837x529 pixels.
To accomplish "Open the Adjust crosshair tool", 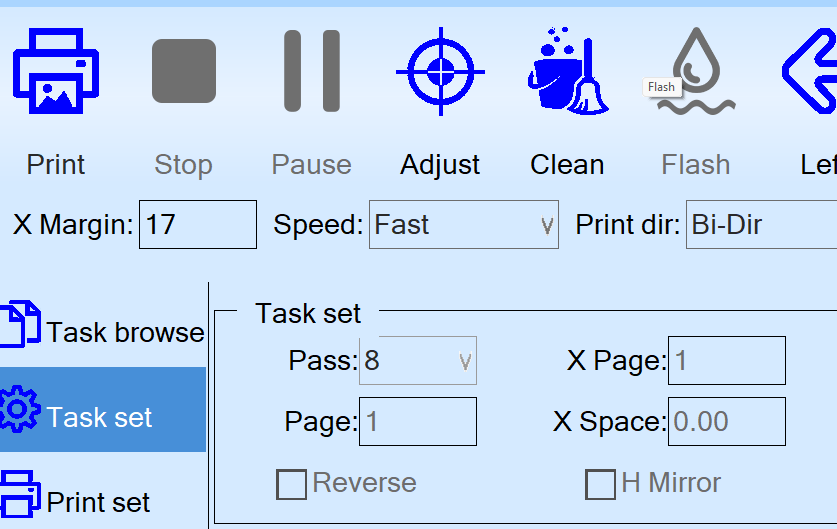I will pyautogui.click(x=440, y=71).
